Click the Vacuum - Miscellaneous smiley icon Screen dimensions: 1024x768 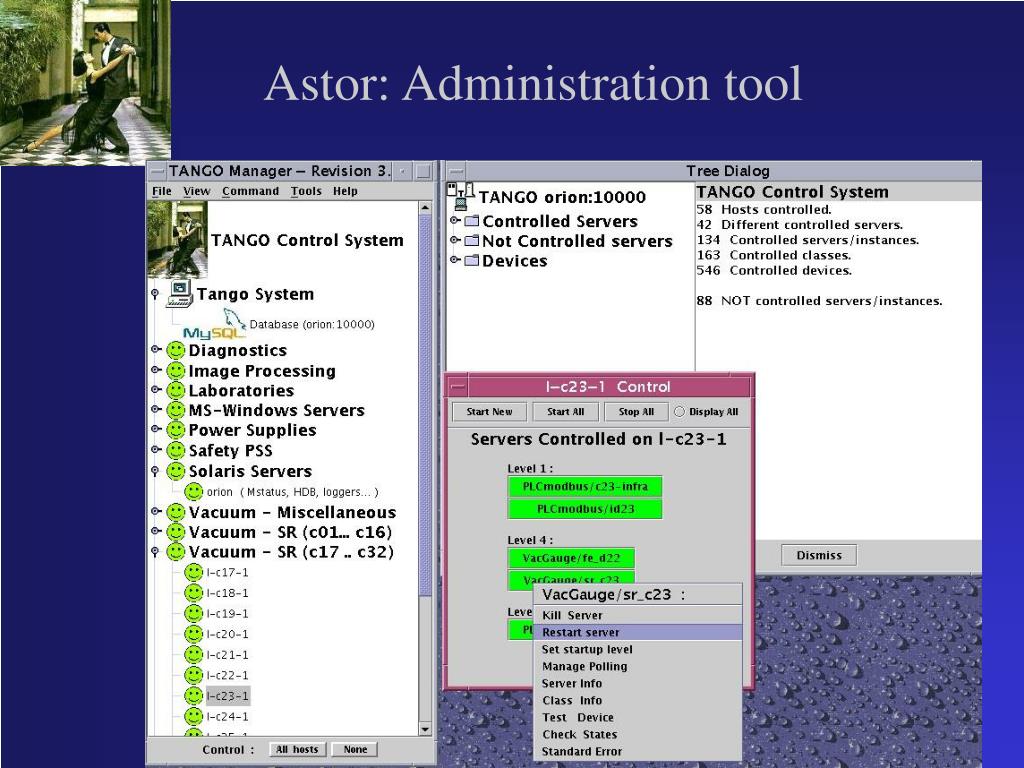click(175, 512)
